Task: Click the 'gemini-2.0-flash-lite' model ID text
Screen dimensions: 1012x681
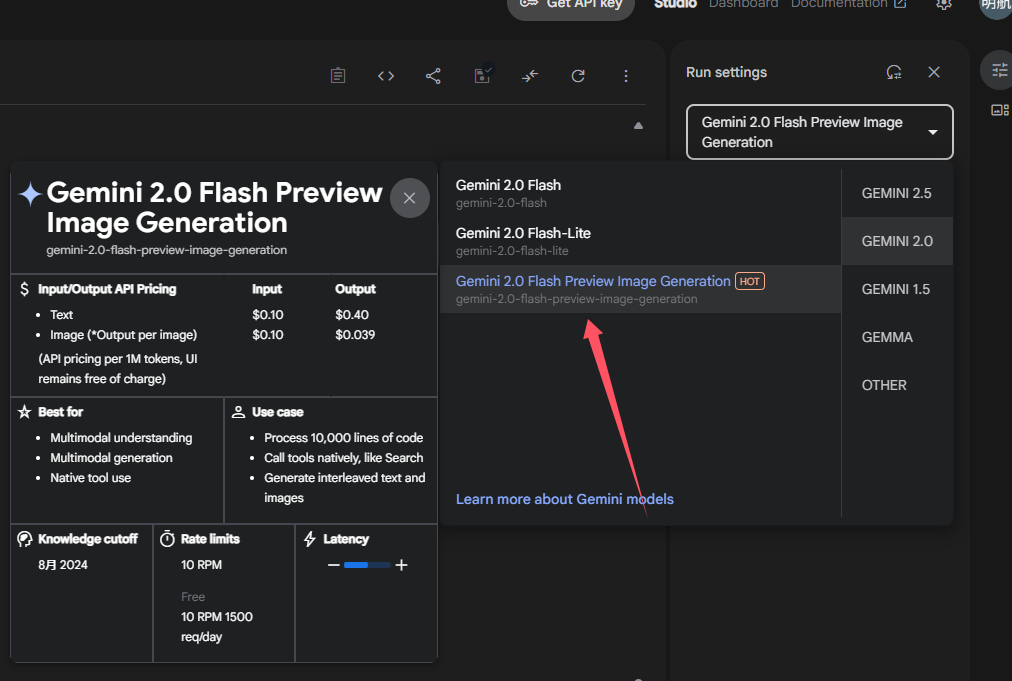Action: click(x=512, y=251)
